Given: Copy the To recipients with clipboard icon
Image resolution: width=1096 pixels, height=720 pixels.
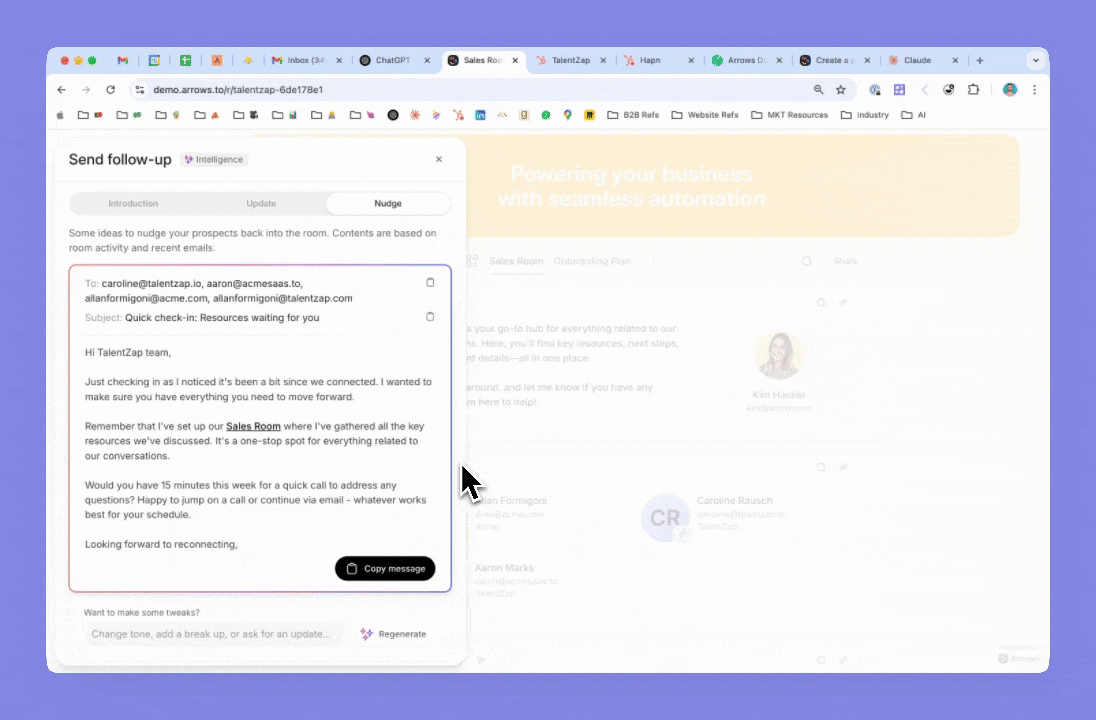Looking at the screenshot, I should [430, 282].
